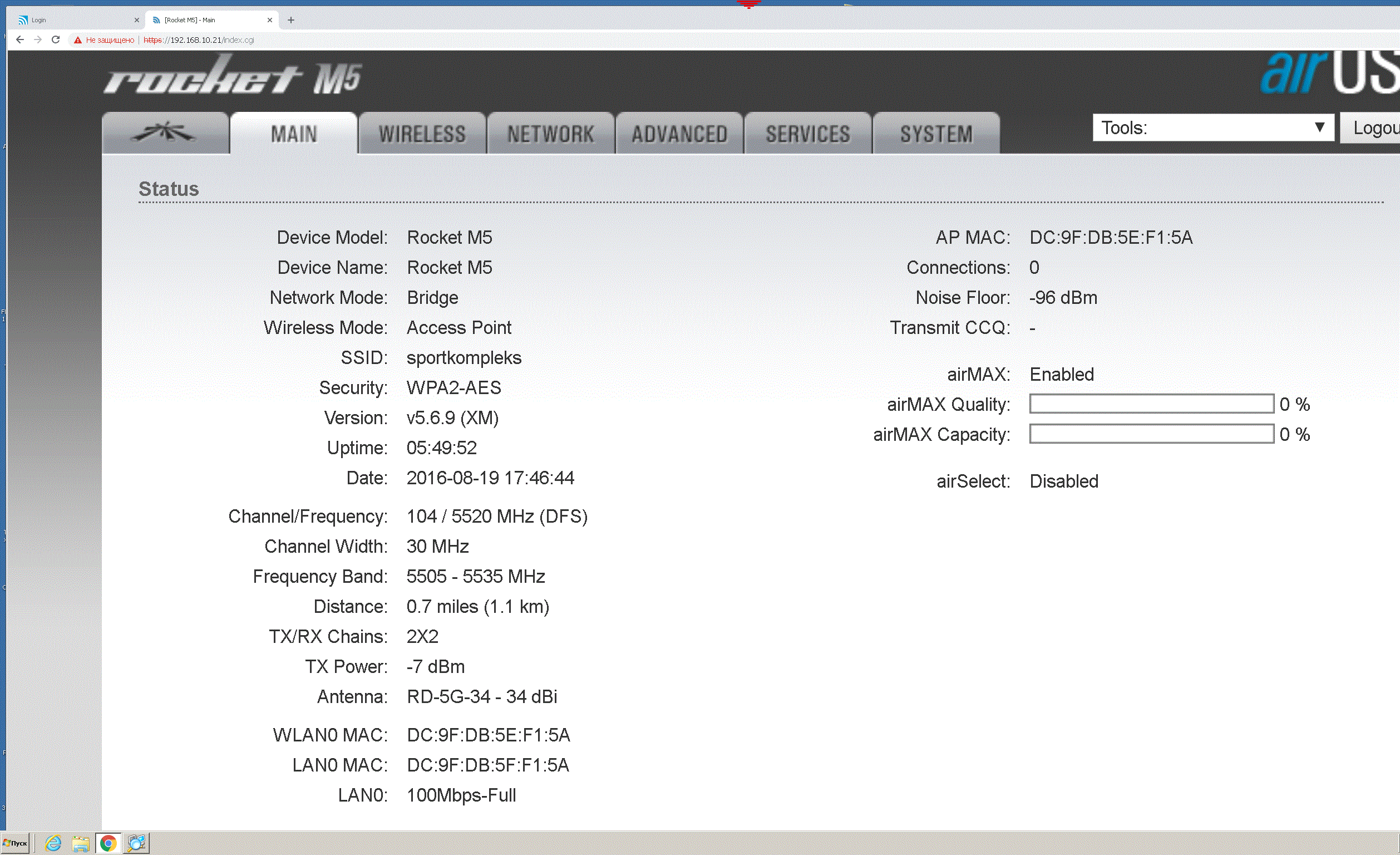The image size is (1400, 855).
Task: Click Frequency Band value 5505 - 5535 MHz
Action: point(476,577)
